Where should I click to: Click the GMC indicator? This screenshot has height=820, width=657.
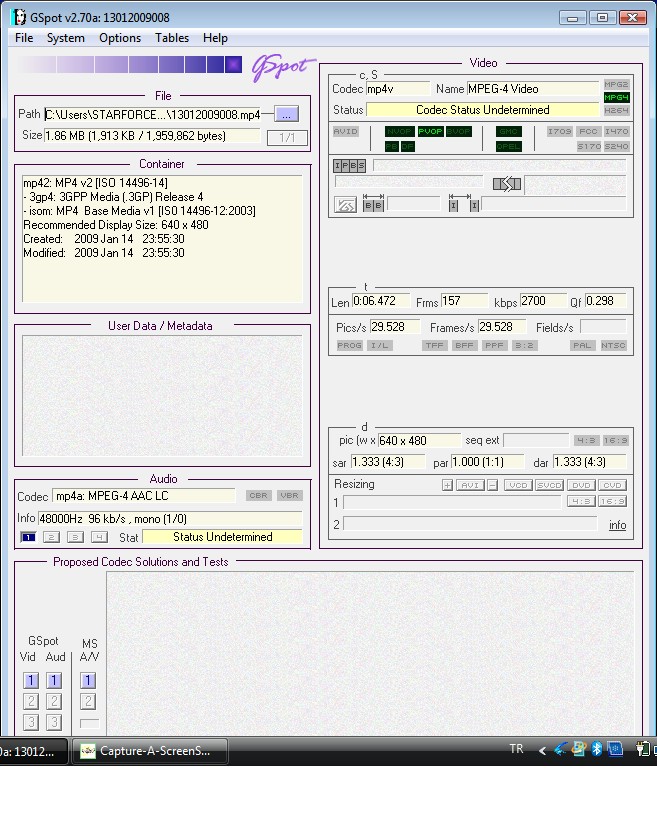point(508,132)
